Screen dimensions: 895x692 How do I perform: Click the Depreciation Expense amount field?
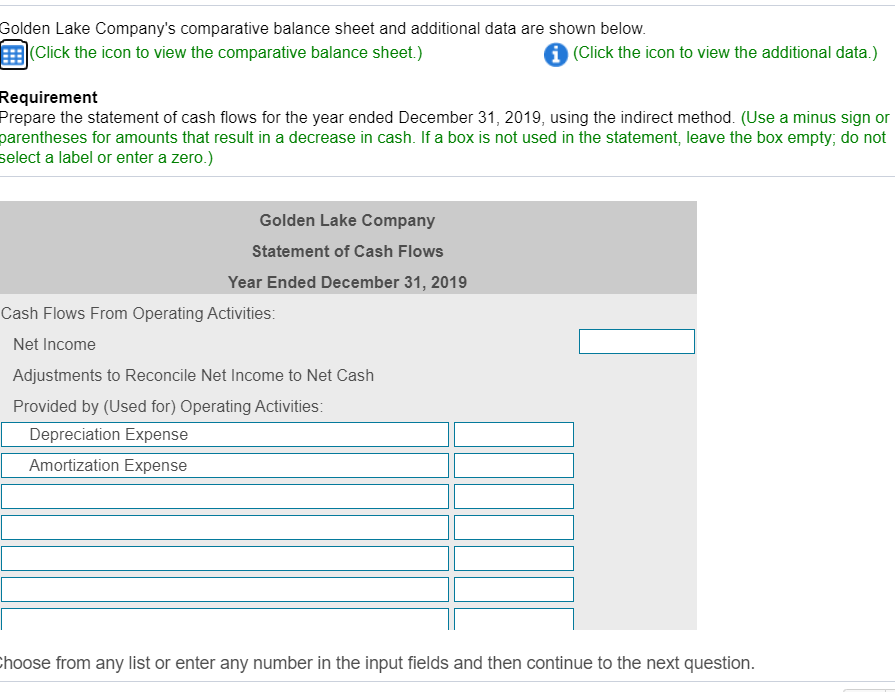click(x=514, y=434)
